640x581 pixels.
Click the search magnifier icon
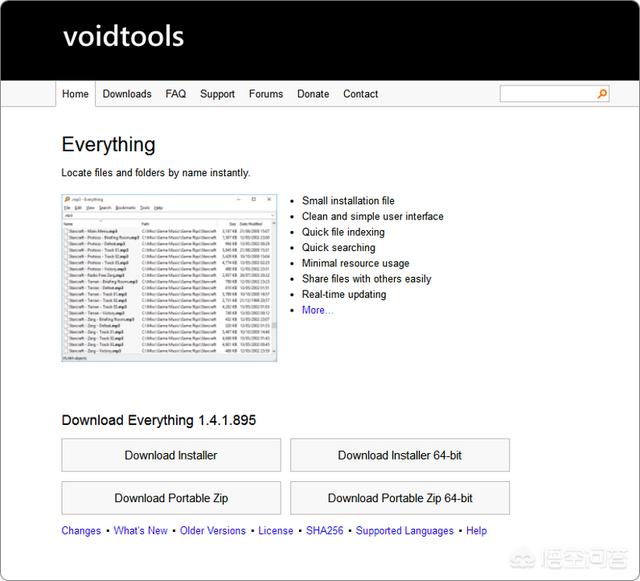602,94
